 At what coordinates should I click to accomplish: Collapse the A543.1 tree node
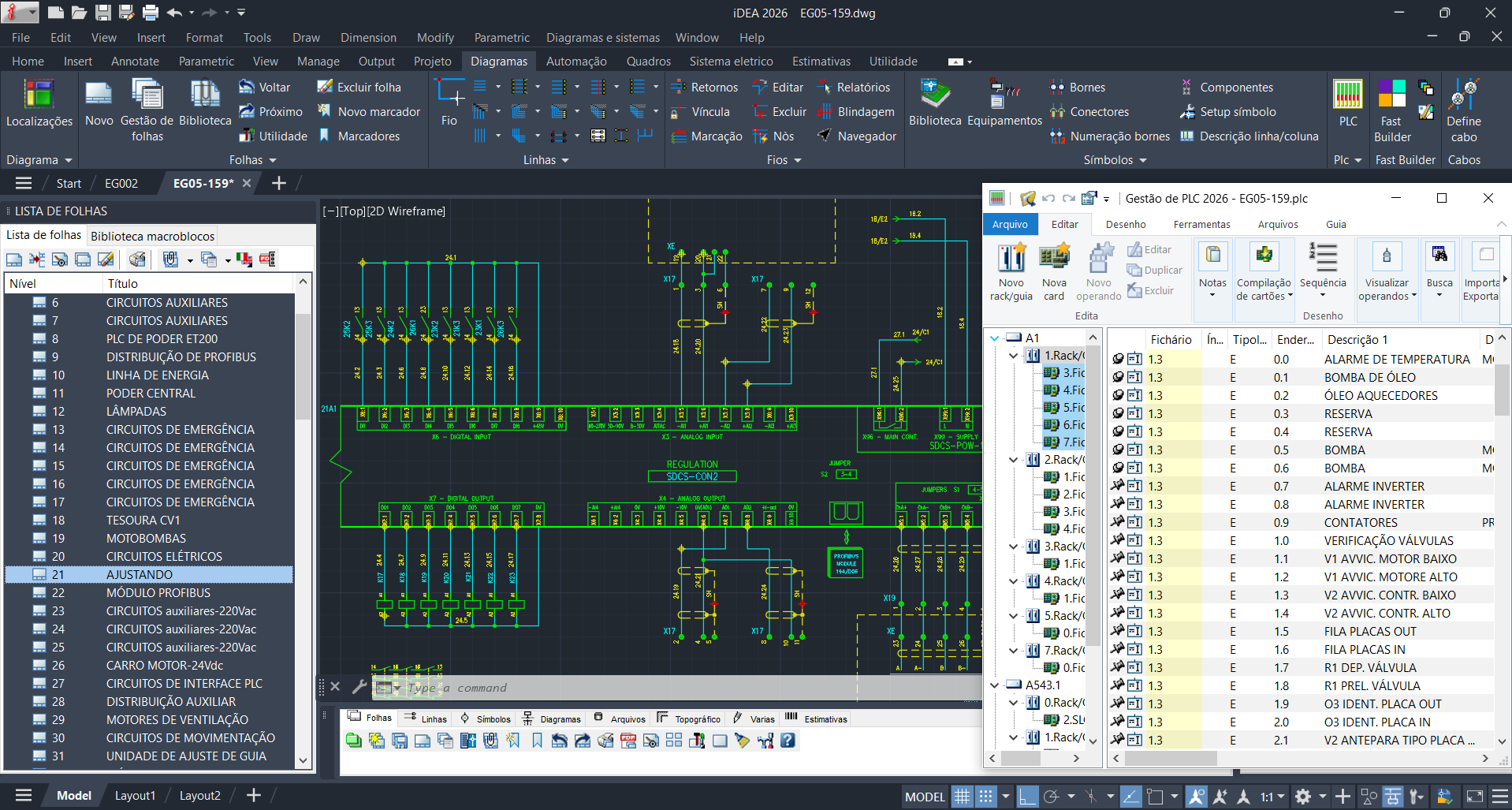(x=995, y=685)
